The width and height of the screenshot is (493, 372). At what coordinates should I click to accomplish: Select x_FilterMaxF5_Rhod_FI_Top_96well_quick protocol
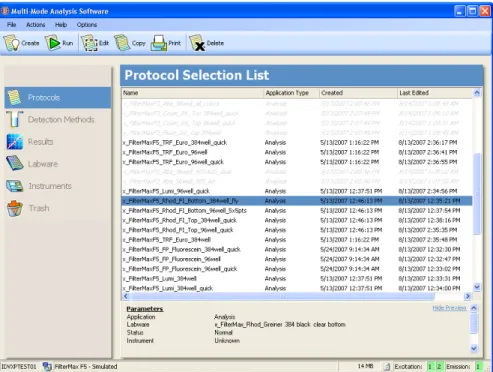[x=297, y=230]
